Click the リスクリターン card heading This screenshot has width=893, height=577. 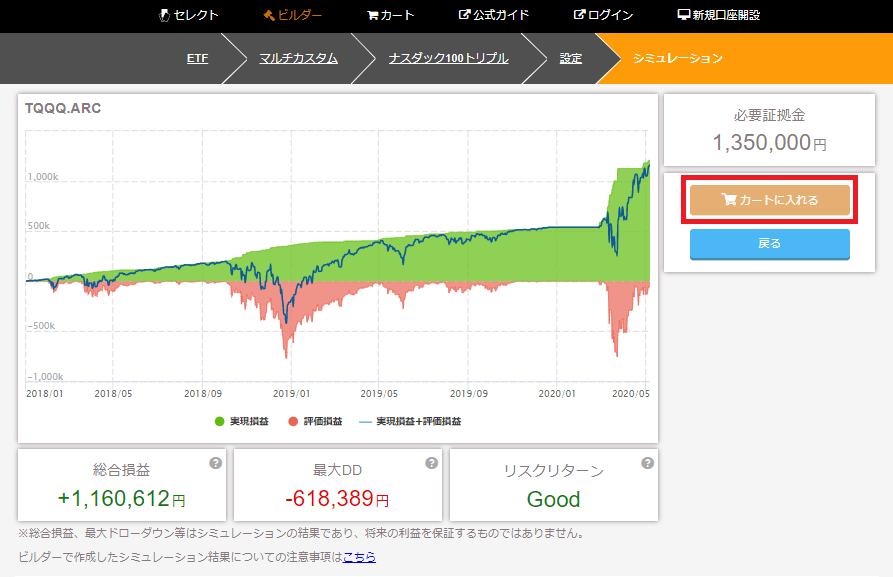tap(554, 470)
